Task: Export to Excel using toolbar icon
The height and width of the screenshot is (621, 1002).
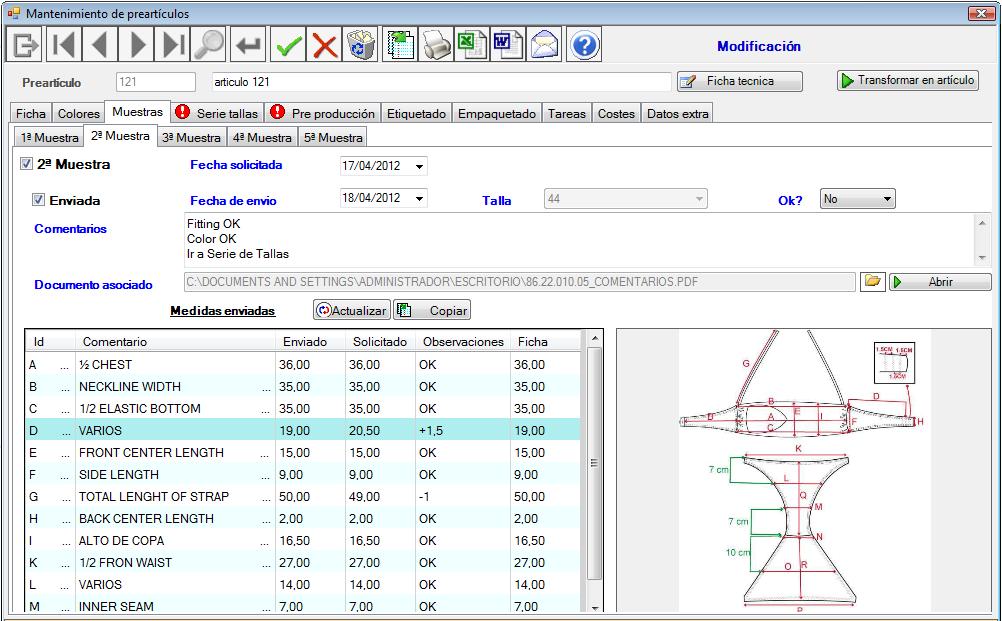Action: pos(471,46)
